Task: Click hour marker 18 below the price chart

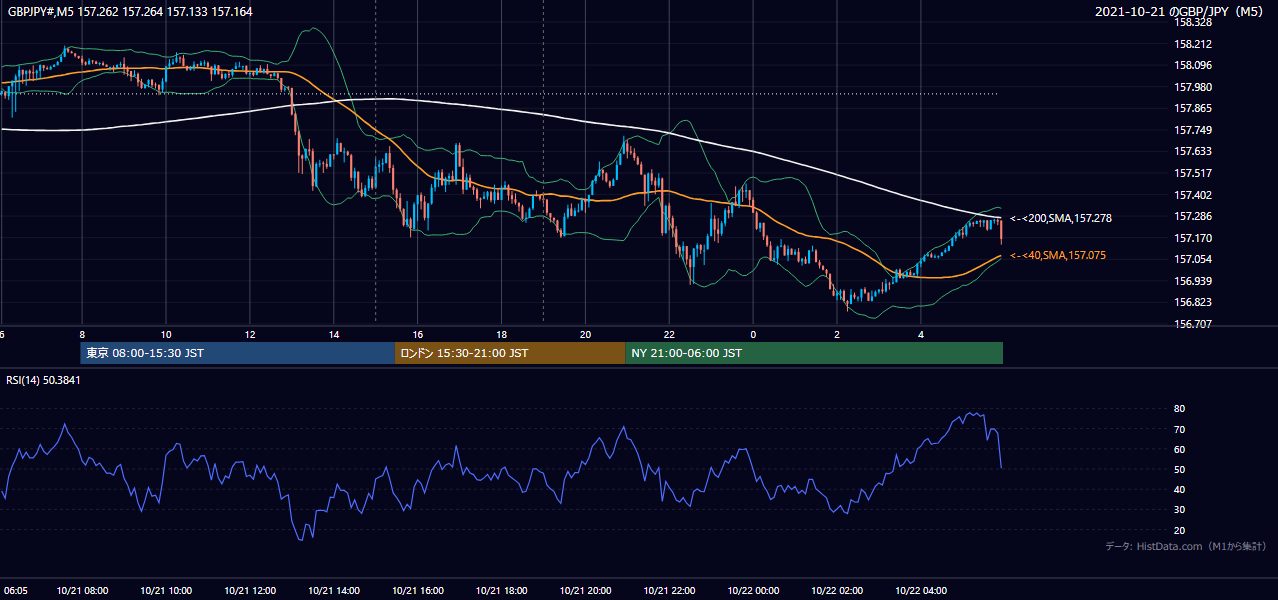Action: click(502, 334)
